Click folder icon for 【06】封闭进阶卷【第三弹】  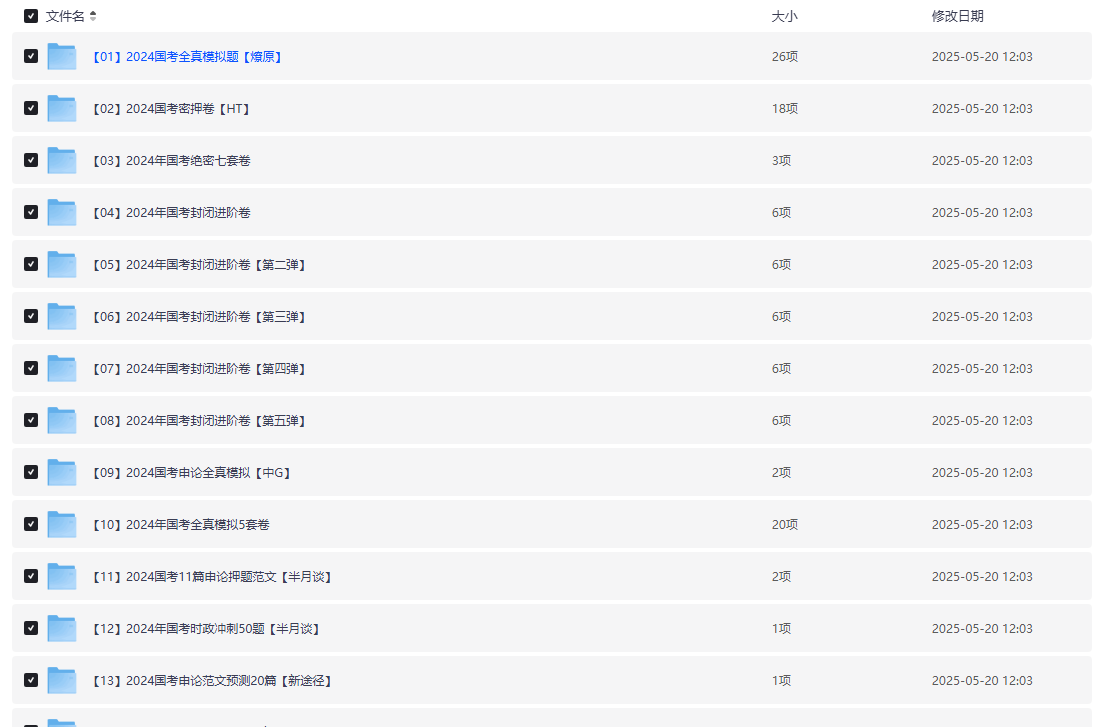tap(62, 317)
